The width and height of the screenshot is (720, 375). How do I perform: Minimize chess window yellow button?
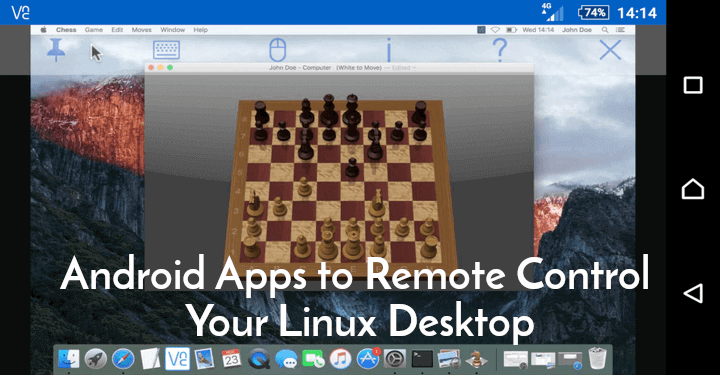pyautogui.click(x=160, y=67)
